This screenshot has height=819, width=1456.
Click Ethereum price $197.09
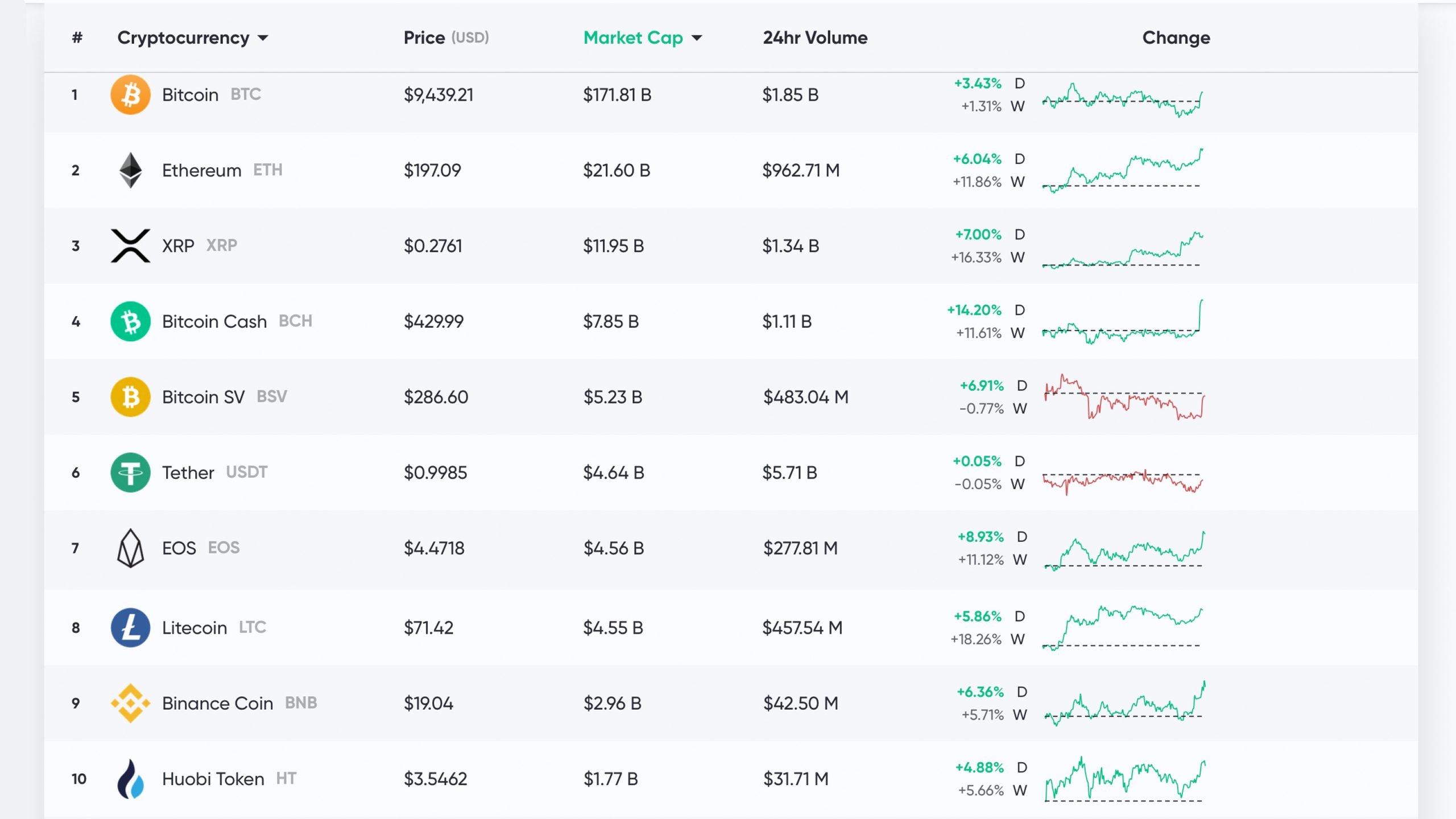432,171
